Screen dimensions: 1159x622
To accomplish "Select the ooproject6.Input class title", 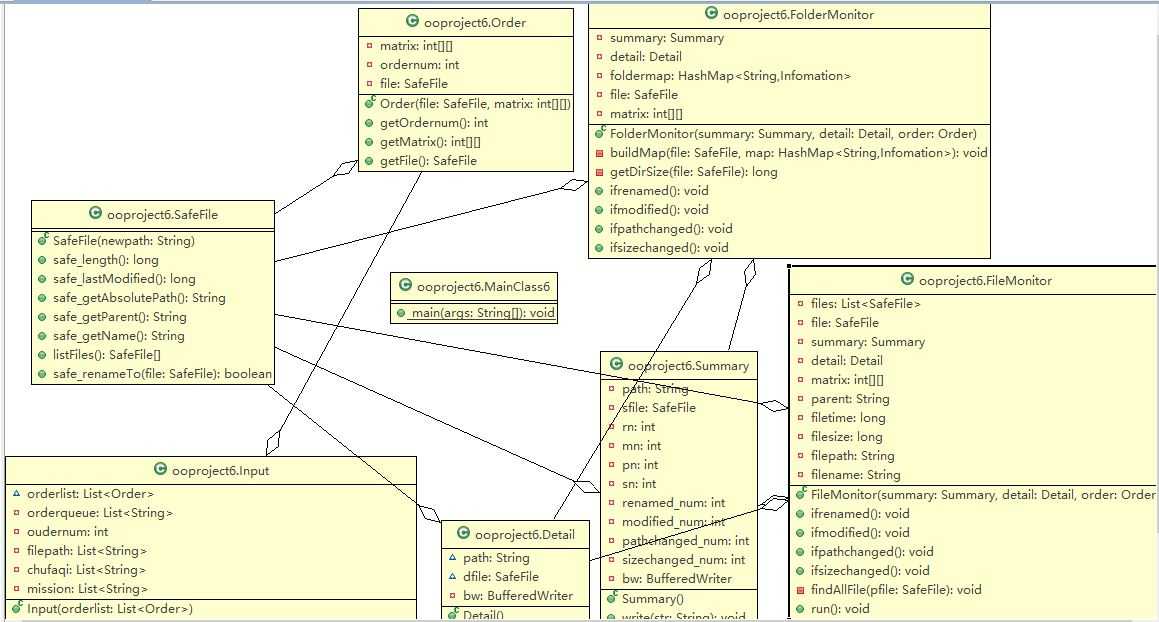I will (x=220, y=471).
